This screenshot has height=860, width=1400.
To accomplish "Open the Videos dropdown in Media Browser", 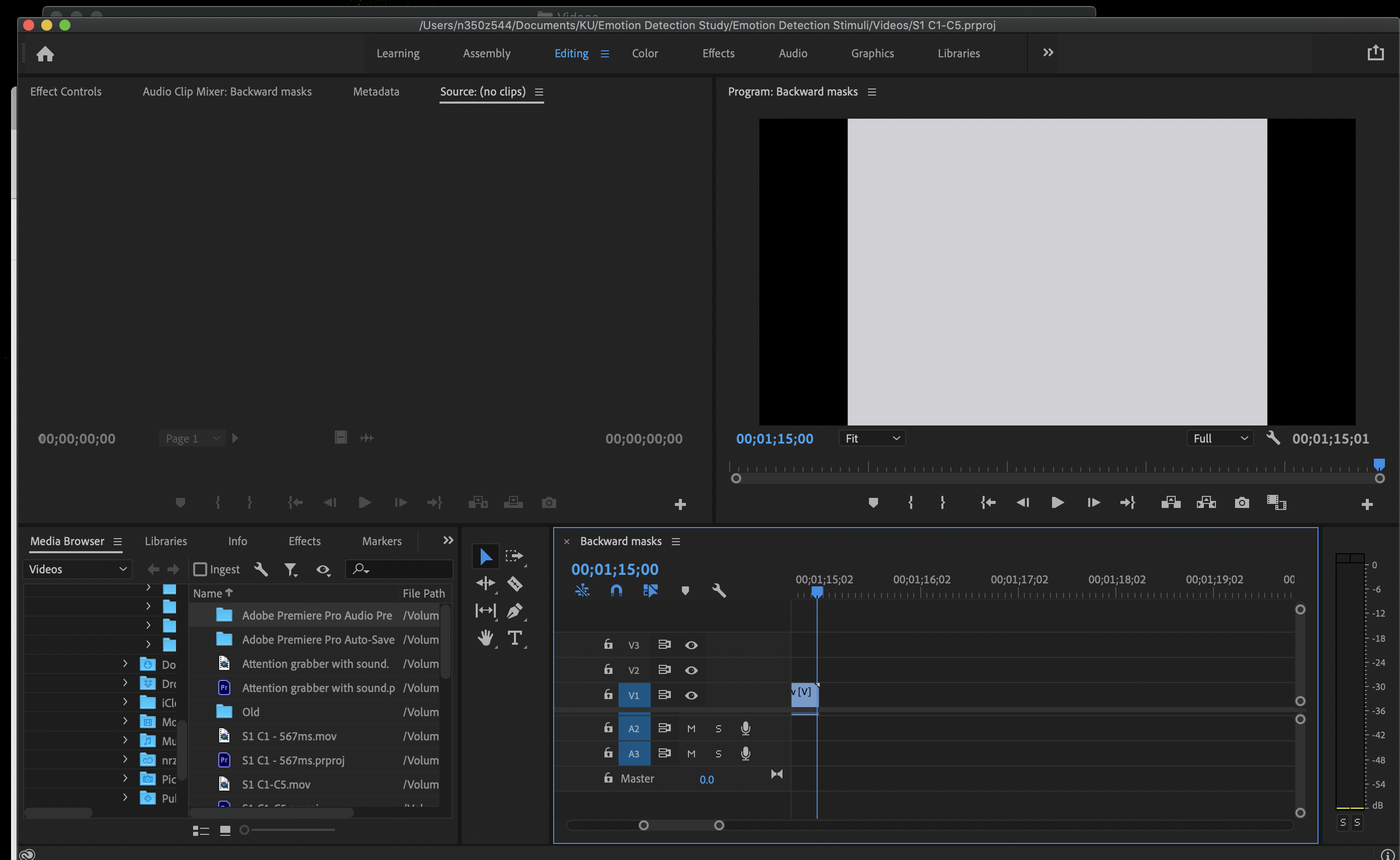I will [x=77, y=569].
